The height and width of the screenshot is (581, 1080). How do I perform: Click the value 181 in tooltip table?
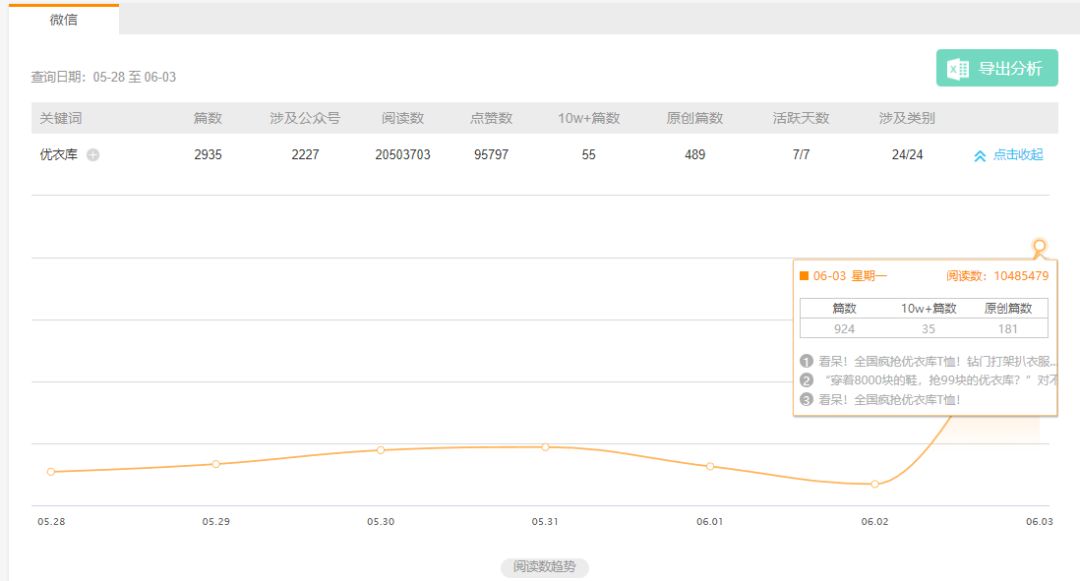[x=1008, y=329]
